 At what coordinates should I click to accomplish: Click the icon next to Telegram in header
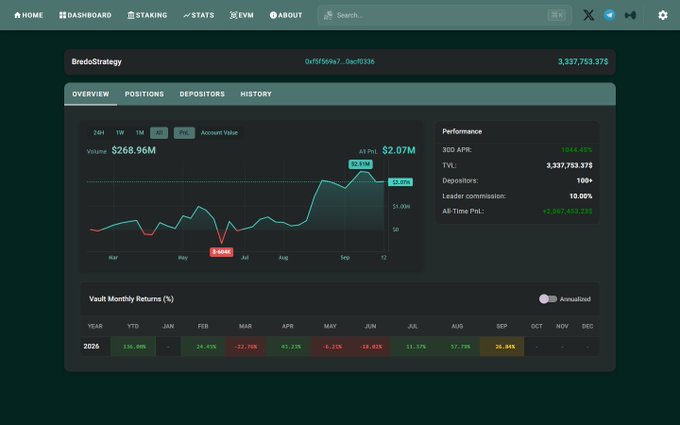(x=630, y=15)
